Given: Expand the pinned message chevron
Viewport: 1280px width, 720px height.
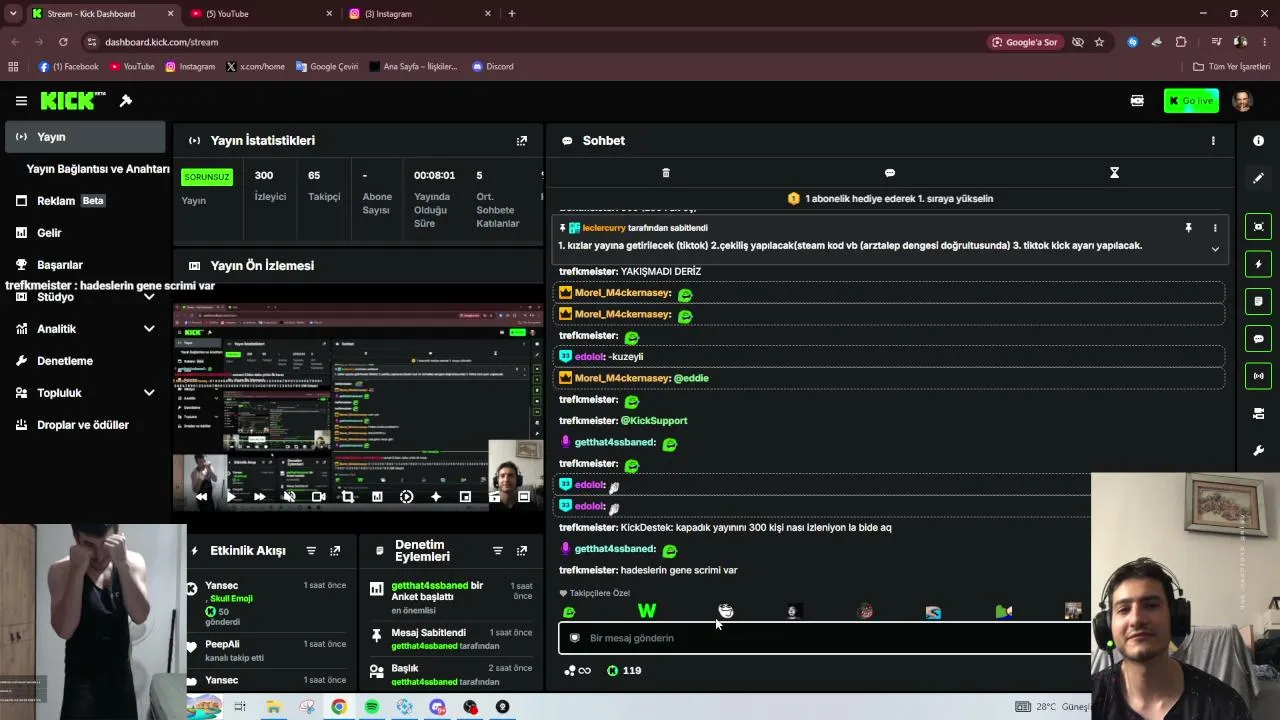Looking at the screenshot, I should point(1215,249).
